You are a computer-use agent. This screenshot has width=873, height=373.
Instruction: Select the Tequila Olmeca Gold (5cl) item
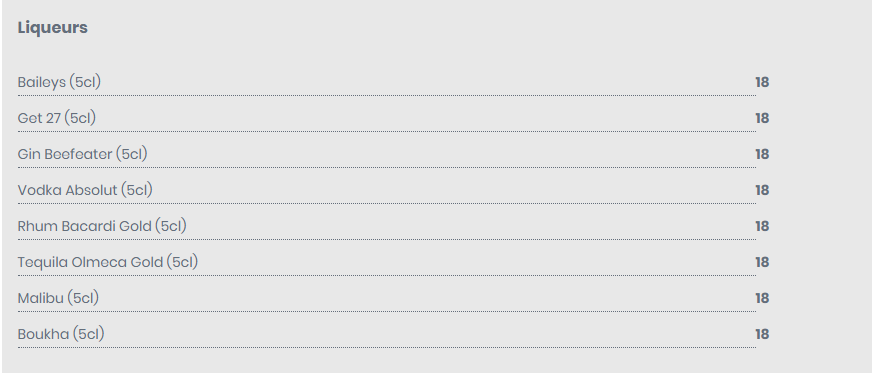(108, 262)
